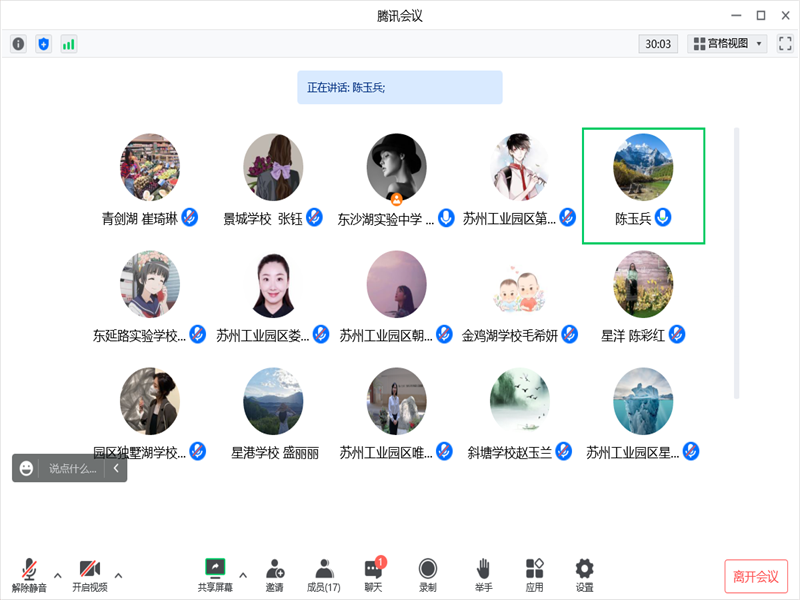Select 苏州工业园区唯... avatar

(x=396, y=401)
